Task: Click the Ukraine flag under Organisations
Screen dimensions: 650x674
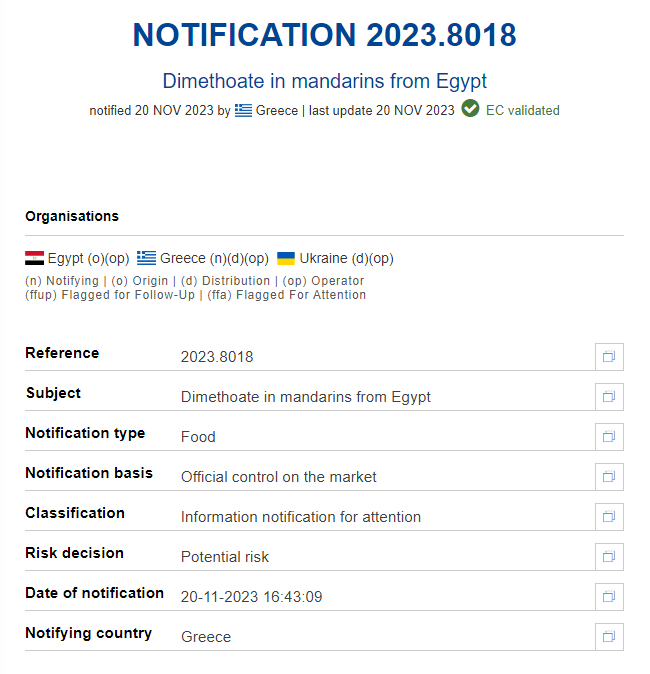Action: point(286,258)
